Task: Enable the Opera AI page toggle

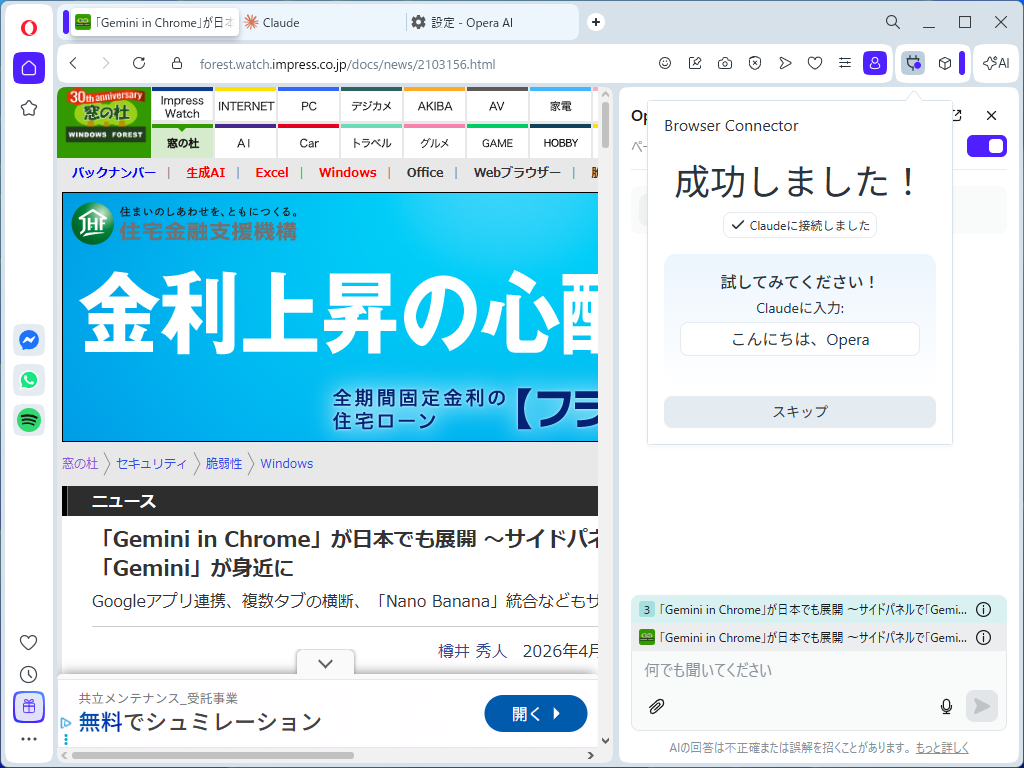Action: tap(986, 145)
